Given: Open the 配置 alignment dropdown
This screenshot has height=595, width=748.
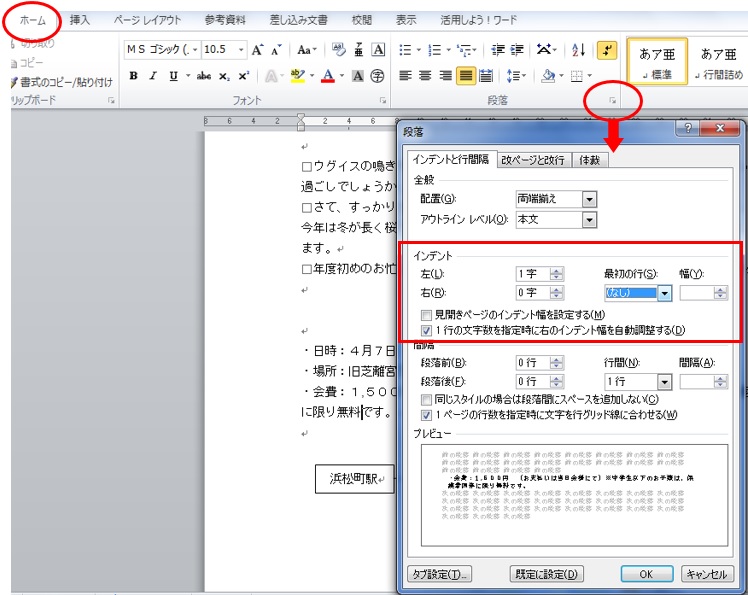Looking at the screenshot, I should point(589,199).
